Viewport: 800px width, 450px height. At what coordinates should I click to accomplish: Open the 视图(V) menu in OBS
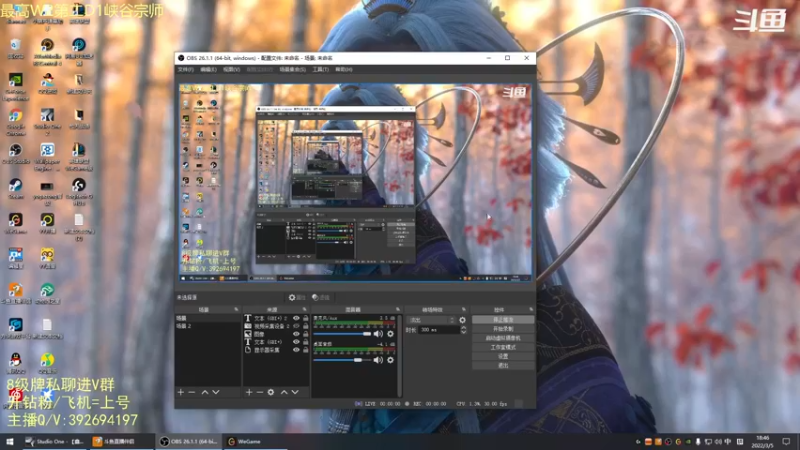232,69
